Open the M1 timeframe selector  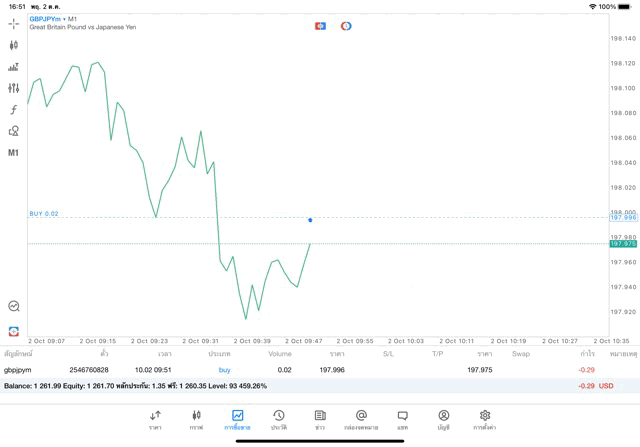click(x=13, y=153)
